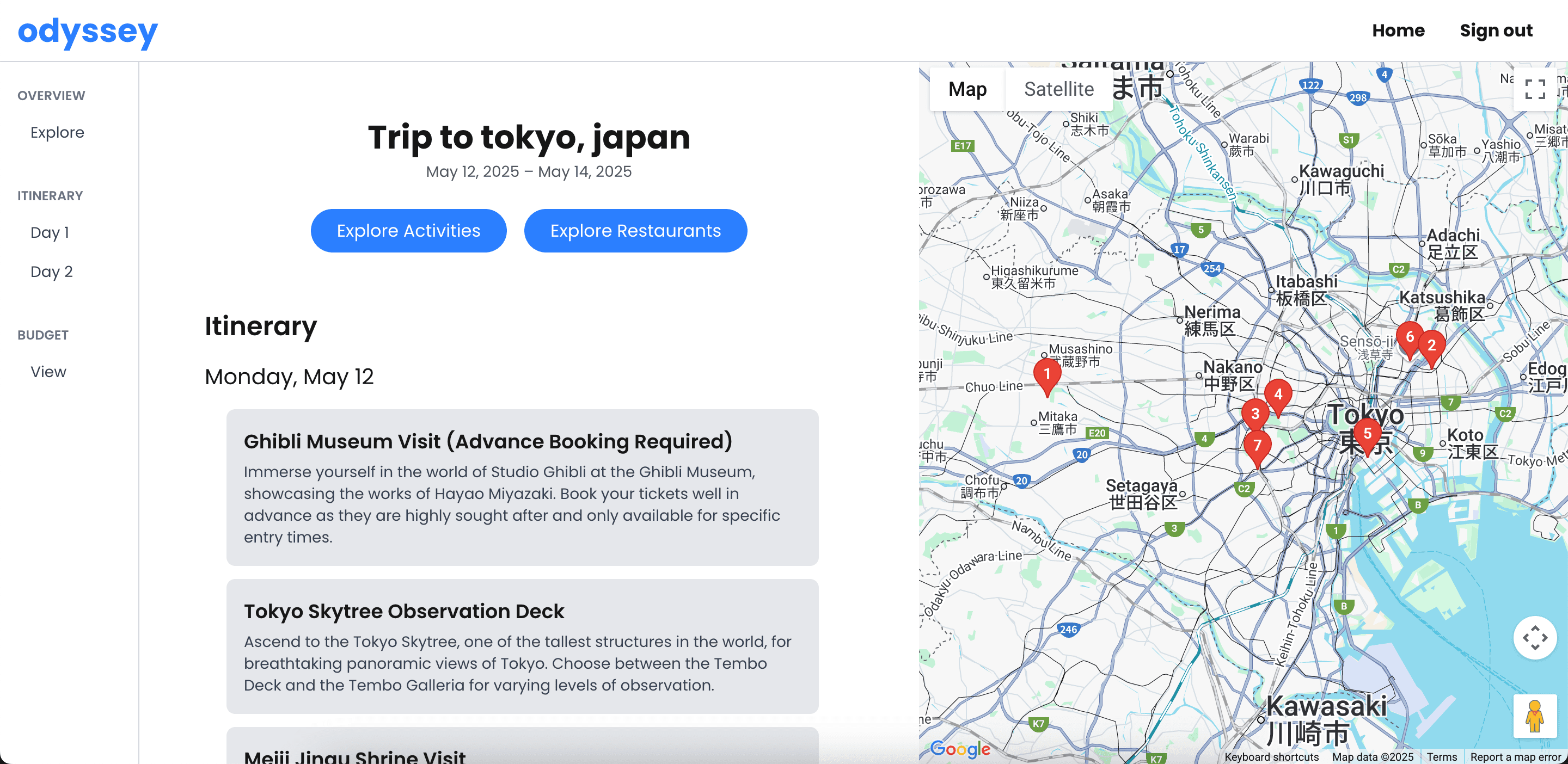Open map Terms link

[x=1441, y=757]
